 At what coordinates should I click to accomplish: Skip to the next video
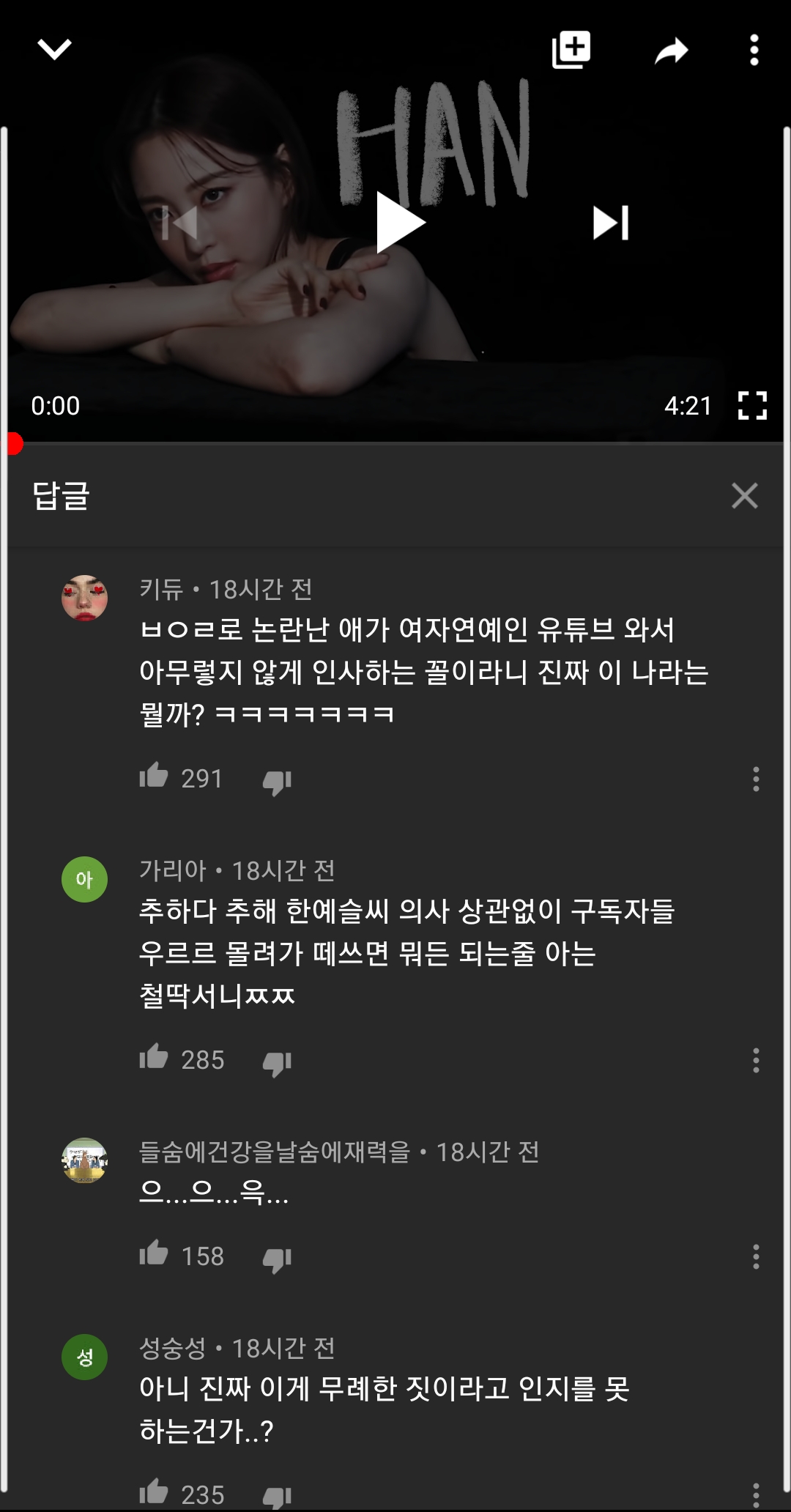(611, 223)
